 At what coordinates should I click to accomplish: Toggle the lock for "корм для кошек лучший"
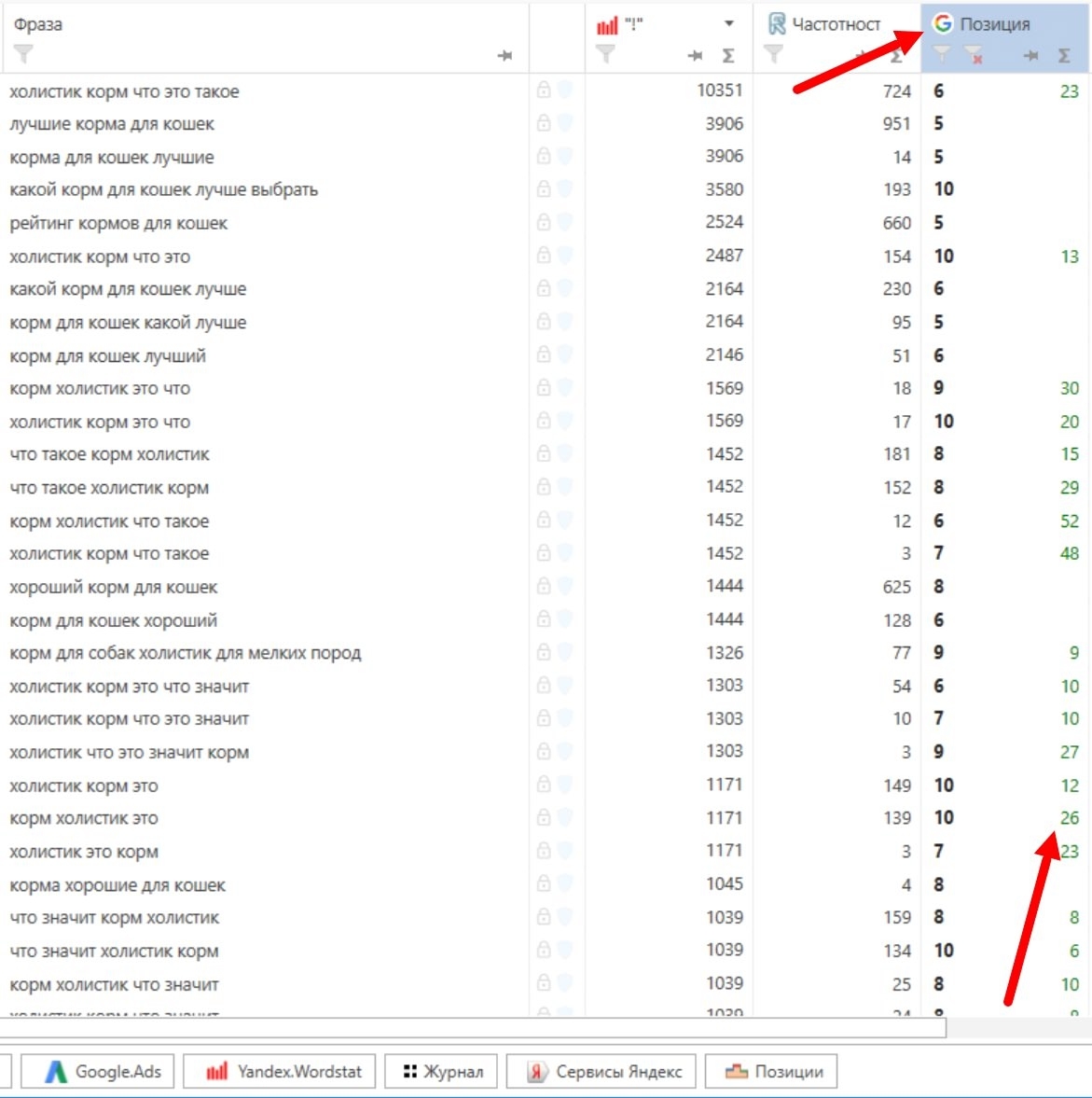[x=544, y=354]
